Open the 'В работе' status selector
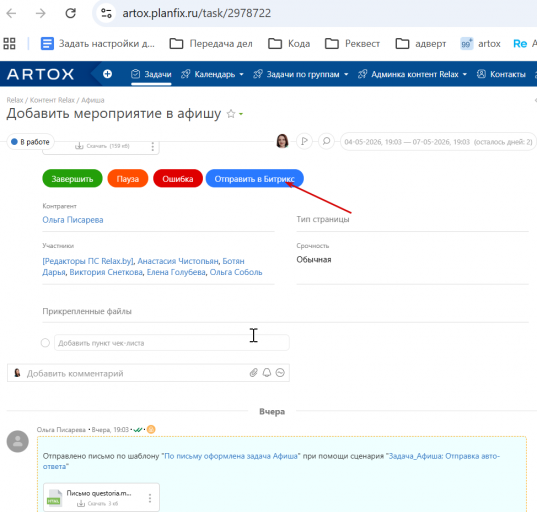Screen dimensions: 537x512 point(30,142)
